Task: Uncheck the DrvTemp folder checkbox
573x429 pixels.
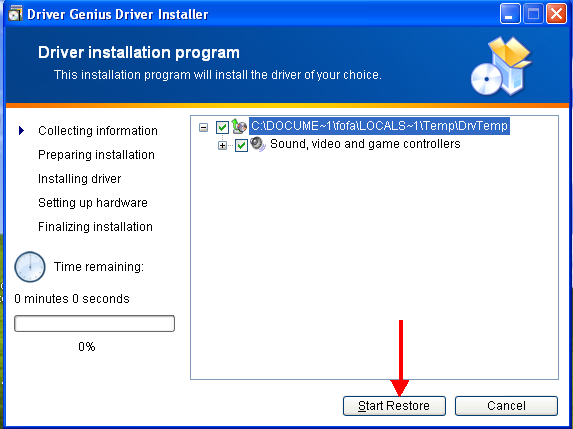Action: (222, 127)
